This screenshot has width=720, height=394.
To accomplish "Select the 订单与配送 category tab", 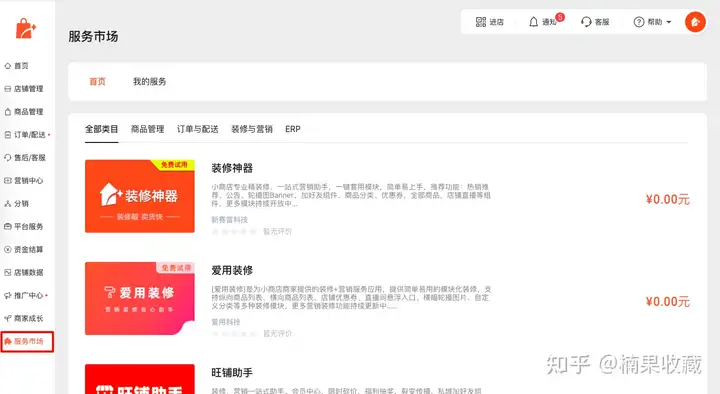I will tap(197, 129).
